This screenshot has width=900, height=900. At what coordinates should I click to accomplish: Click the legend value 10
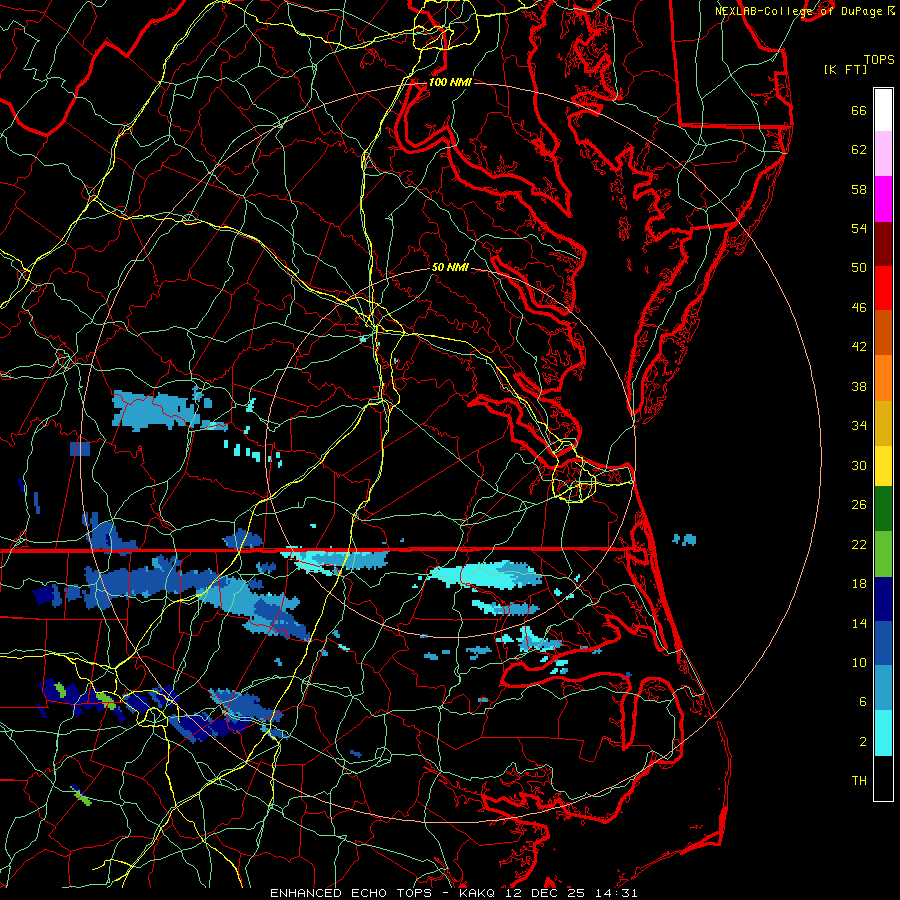pyautogui.click(x=859, y=662)
